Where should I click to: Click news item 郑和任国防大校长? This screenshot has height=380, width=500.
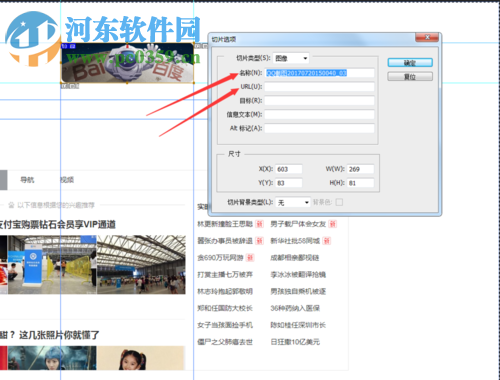coord(225,308)
